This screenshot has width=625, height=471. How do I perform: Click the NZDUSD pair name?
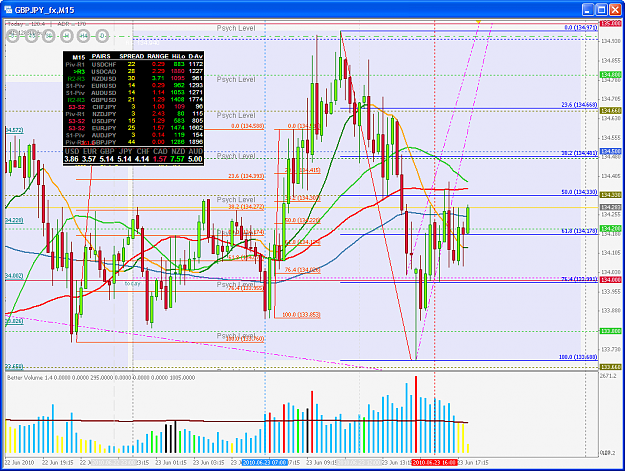coord(104,79)
